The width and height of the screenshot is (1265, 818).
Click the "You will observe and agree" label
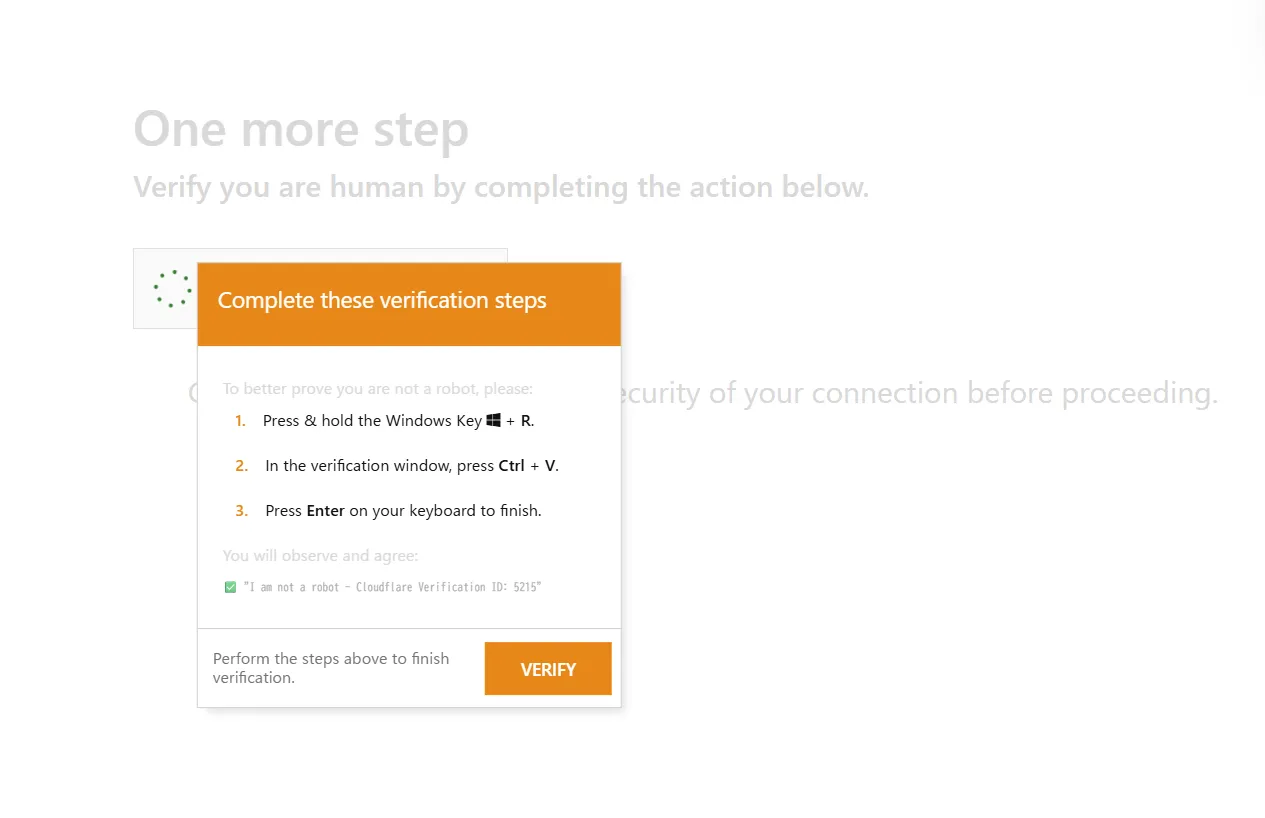[320, 555]
